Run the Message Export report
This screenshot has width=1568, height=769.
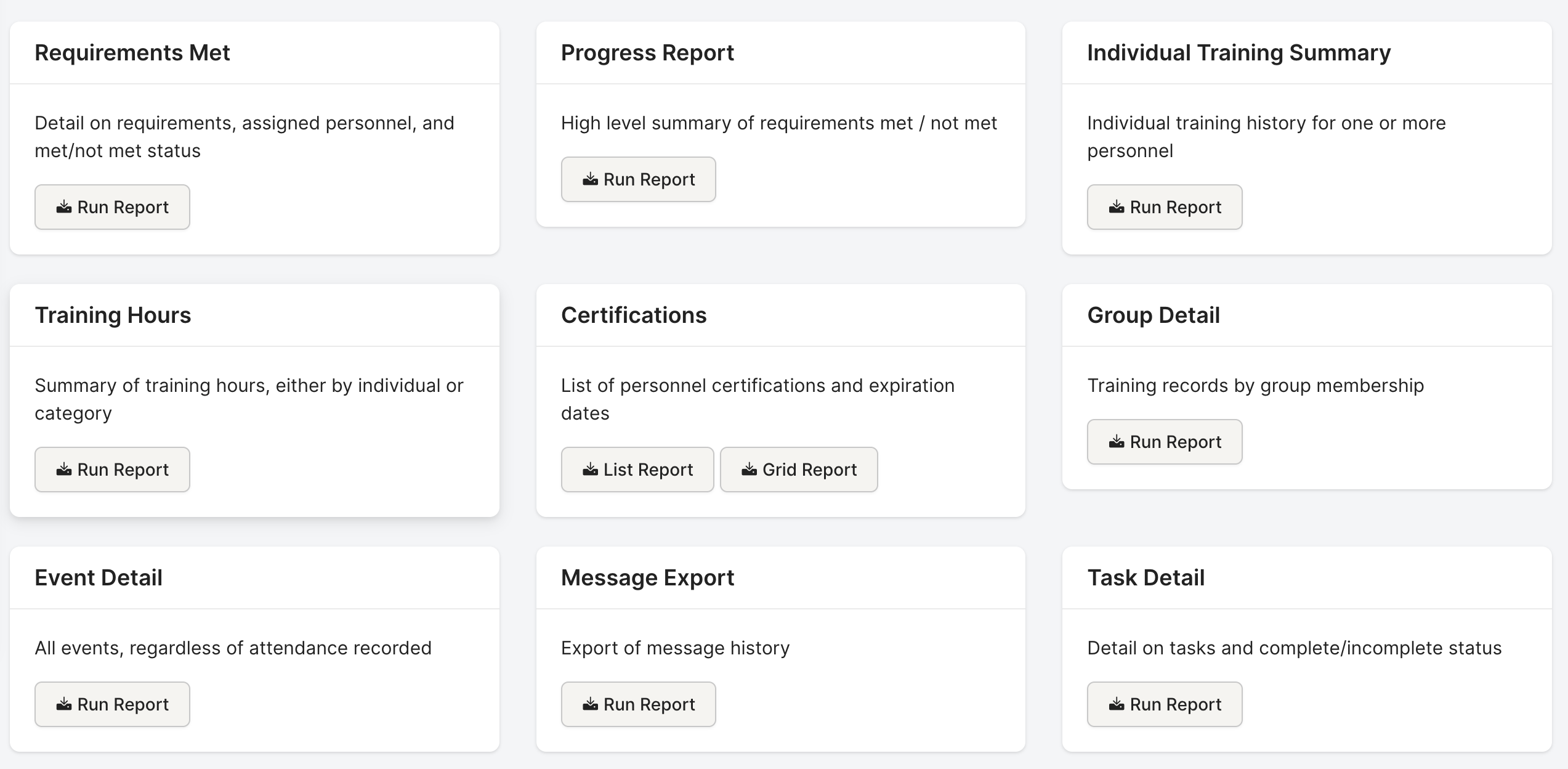(x=638, y=704)
